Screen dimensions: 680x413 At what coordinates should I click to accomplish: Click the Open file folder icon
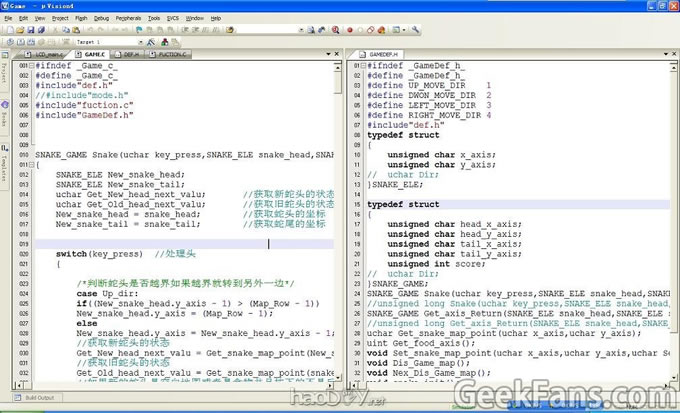tap(18, 30)
